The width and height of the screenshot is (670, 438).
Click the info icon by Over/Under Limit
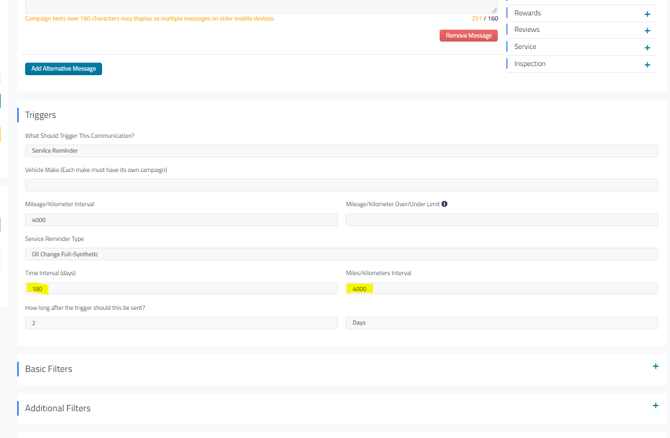(x=444, y=204)
